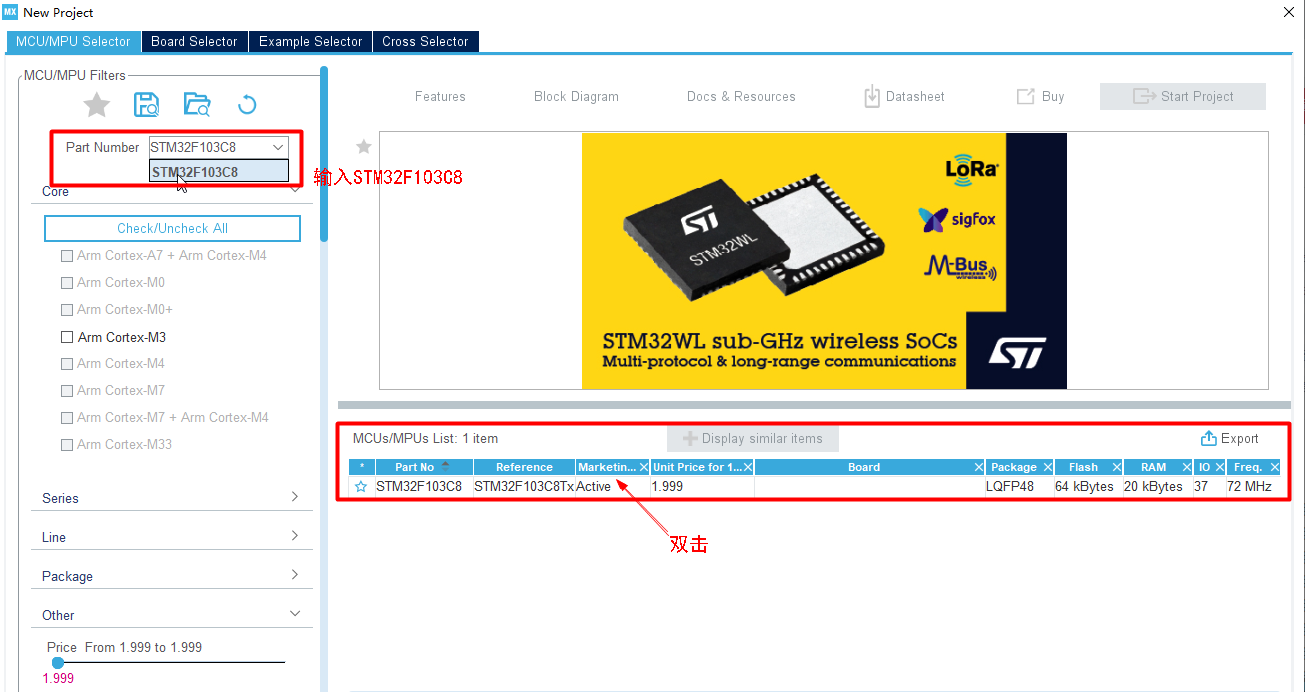Screen dimensions: 1305x692
Task: Check the Arm Cortex-M0+ box
Action: point(67,310)
